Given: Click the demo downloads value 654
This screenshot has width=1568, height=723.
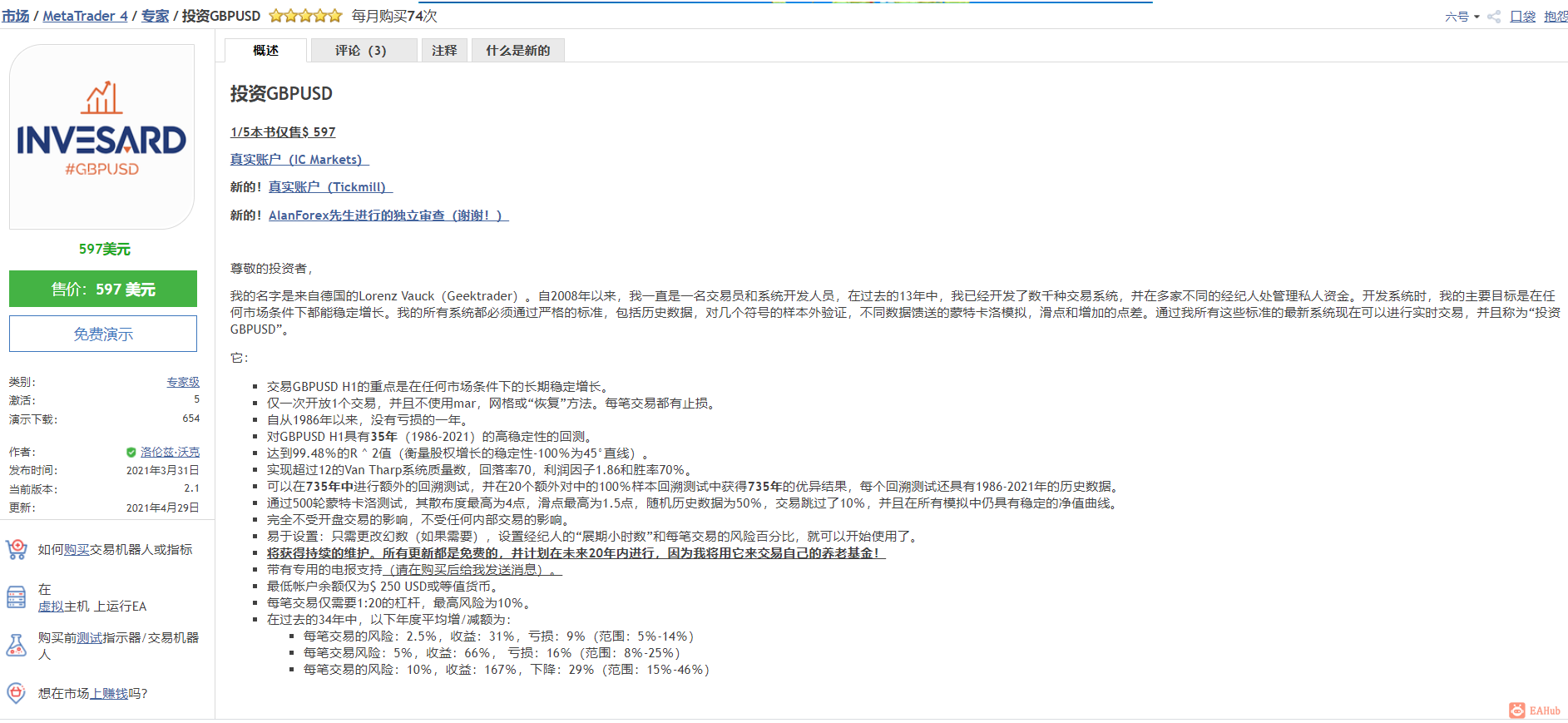Looking at the screenshot, I should tap(191, 418).
